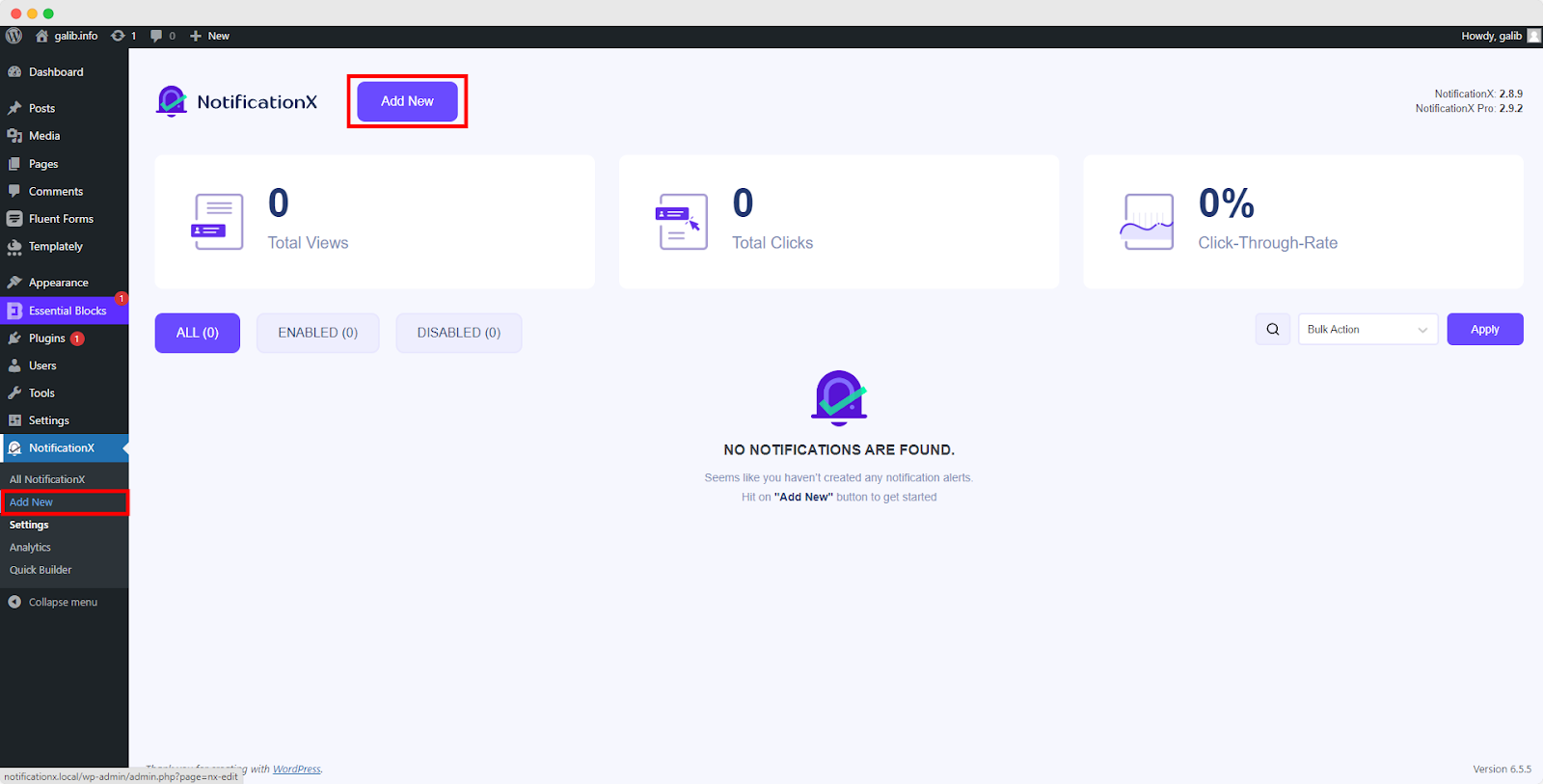Click the Templately cloud icon
Viewport: 1543px width, 784px height.
tap(14, 248)
